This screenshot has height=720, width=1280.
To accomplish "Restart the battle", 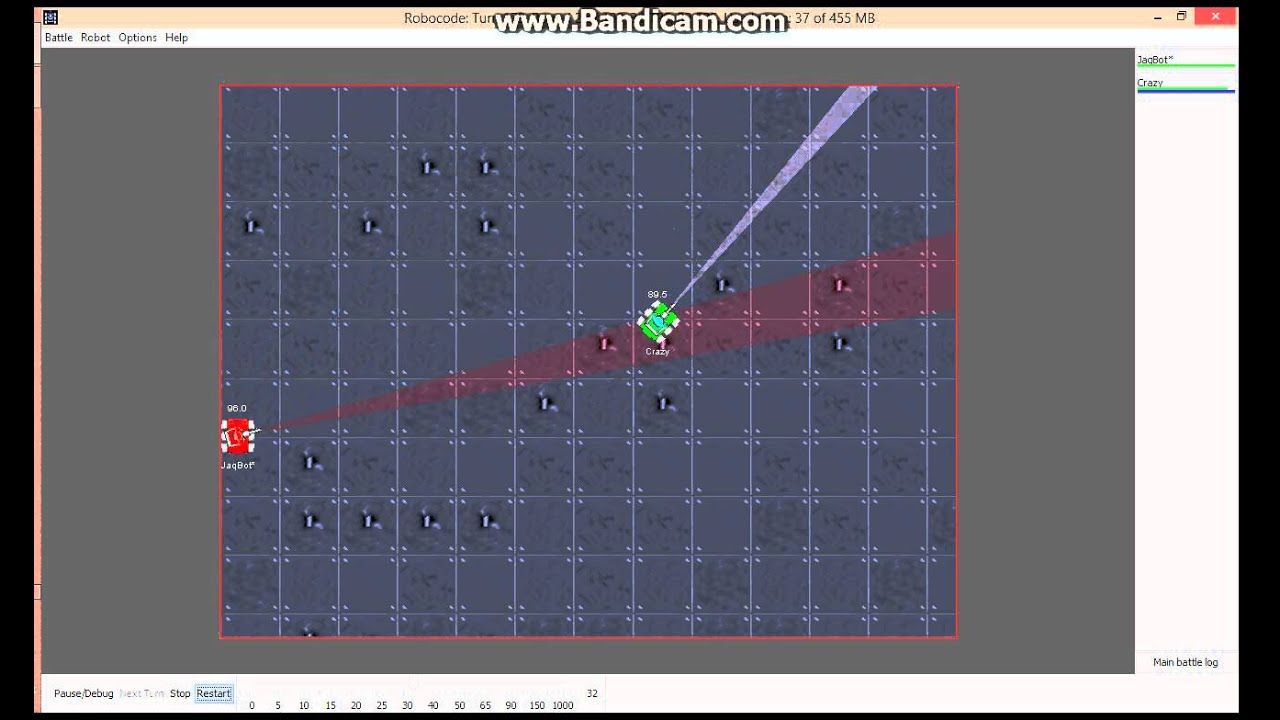I will pyautogui.click(x=214, y=693).
